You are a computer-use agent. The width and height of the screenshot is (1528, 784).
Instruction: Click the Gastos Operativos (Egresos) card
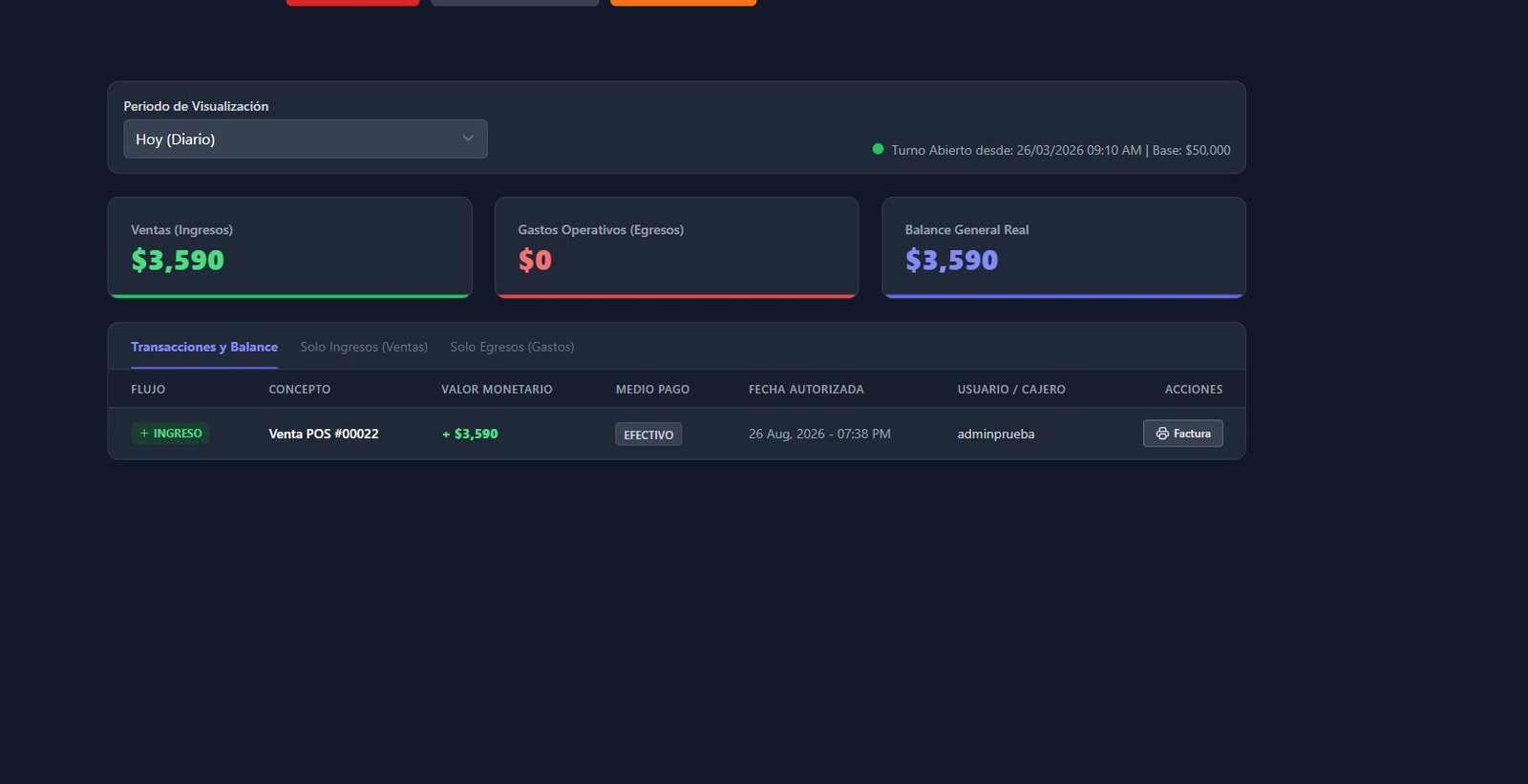[x=677, y=247]
